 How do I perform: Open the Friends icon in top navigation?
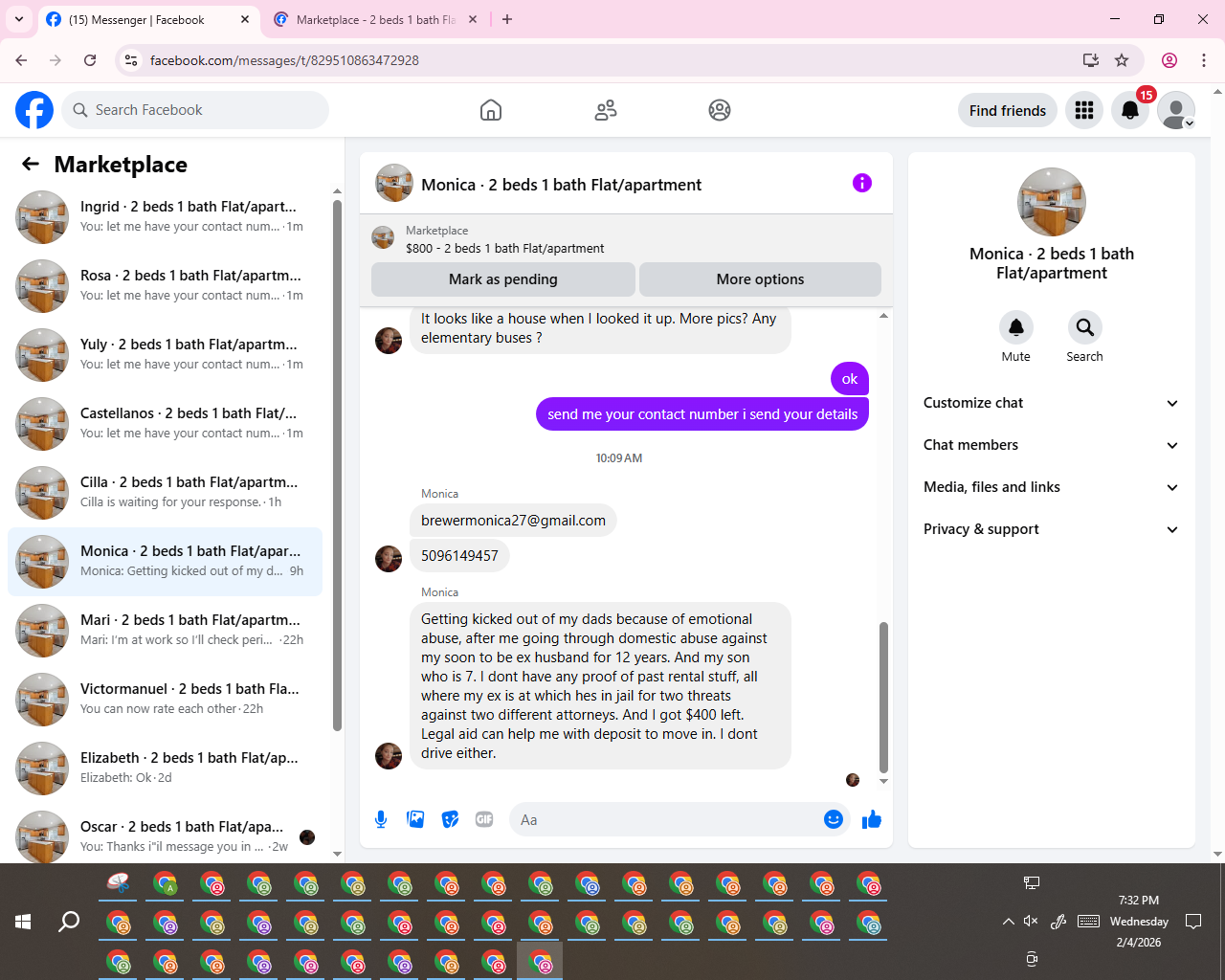pyautogui.click(x=606, y=110)
